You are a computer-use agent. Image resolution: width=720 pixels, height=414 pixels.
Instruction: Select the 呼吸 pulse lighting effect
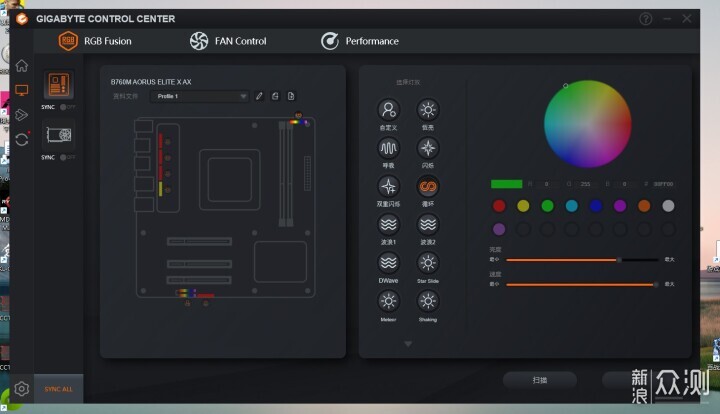(x=388, y=148)
